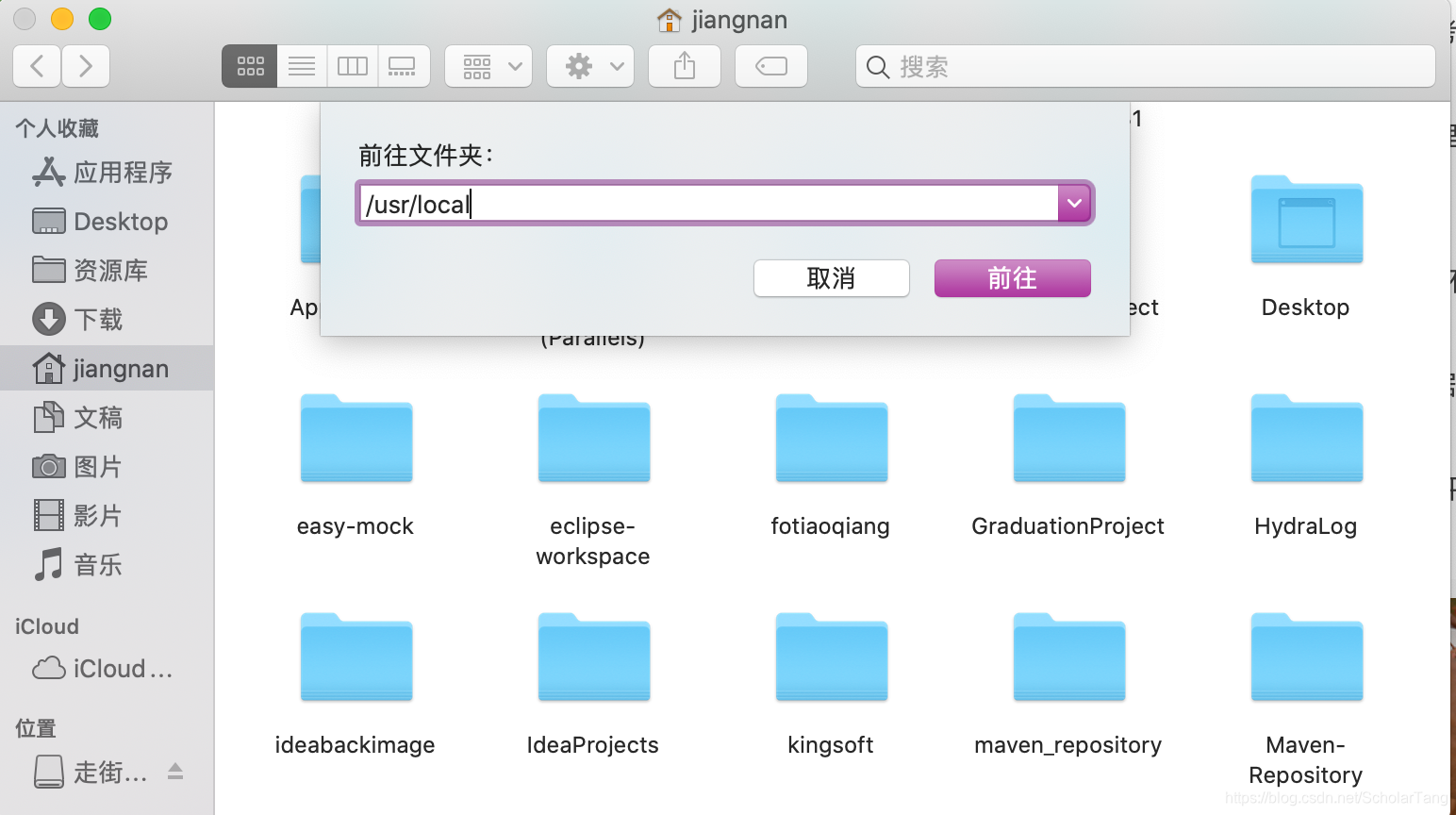Click the jiangnan window title icon
This screenshot has height=815, width=1456.
pos(670,20)
